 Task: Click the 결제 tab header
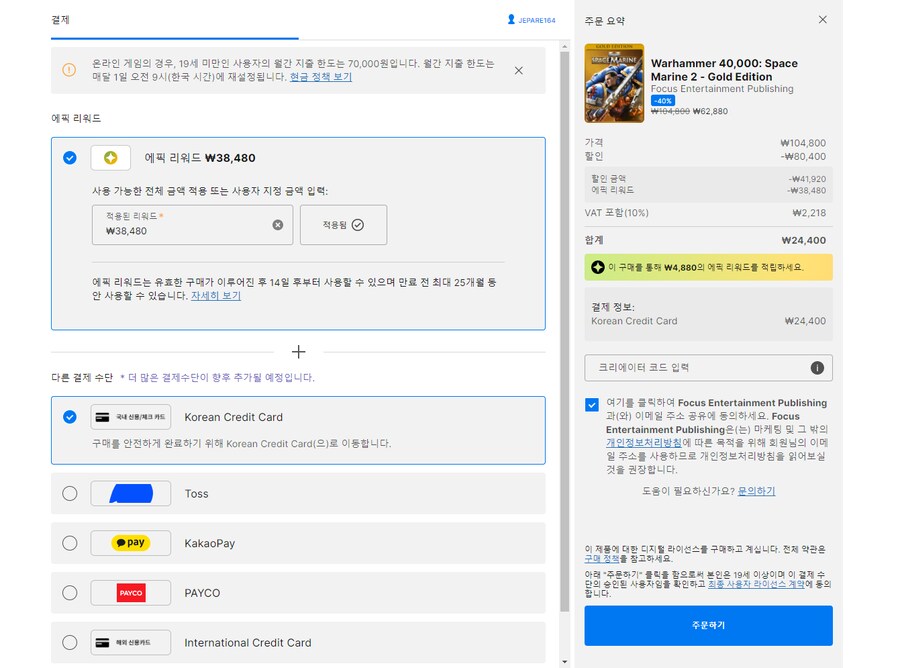60,20
